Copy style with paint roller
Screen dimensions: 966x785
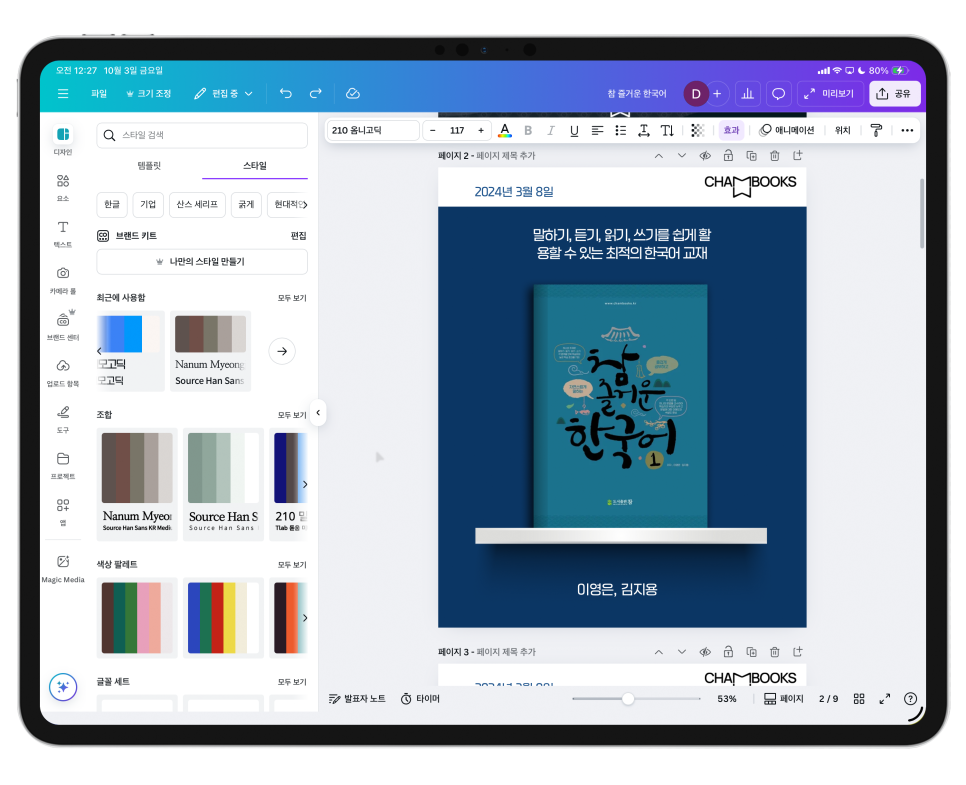coord(876,131)
